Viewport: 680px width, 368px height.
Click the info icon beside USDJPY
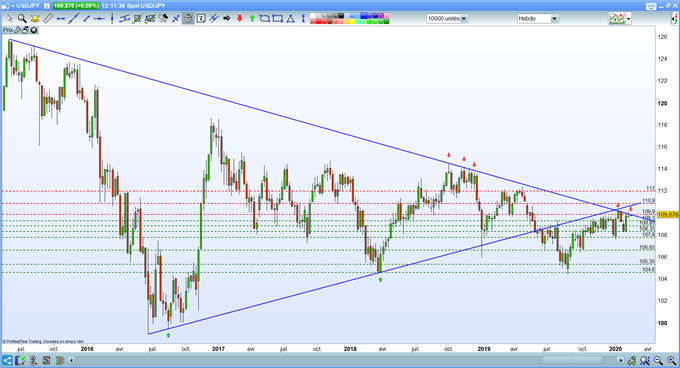click(47, 6)
